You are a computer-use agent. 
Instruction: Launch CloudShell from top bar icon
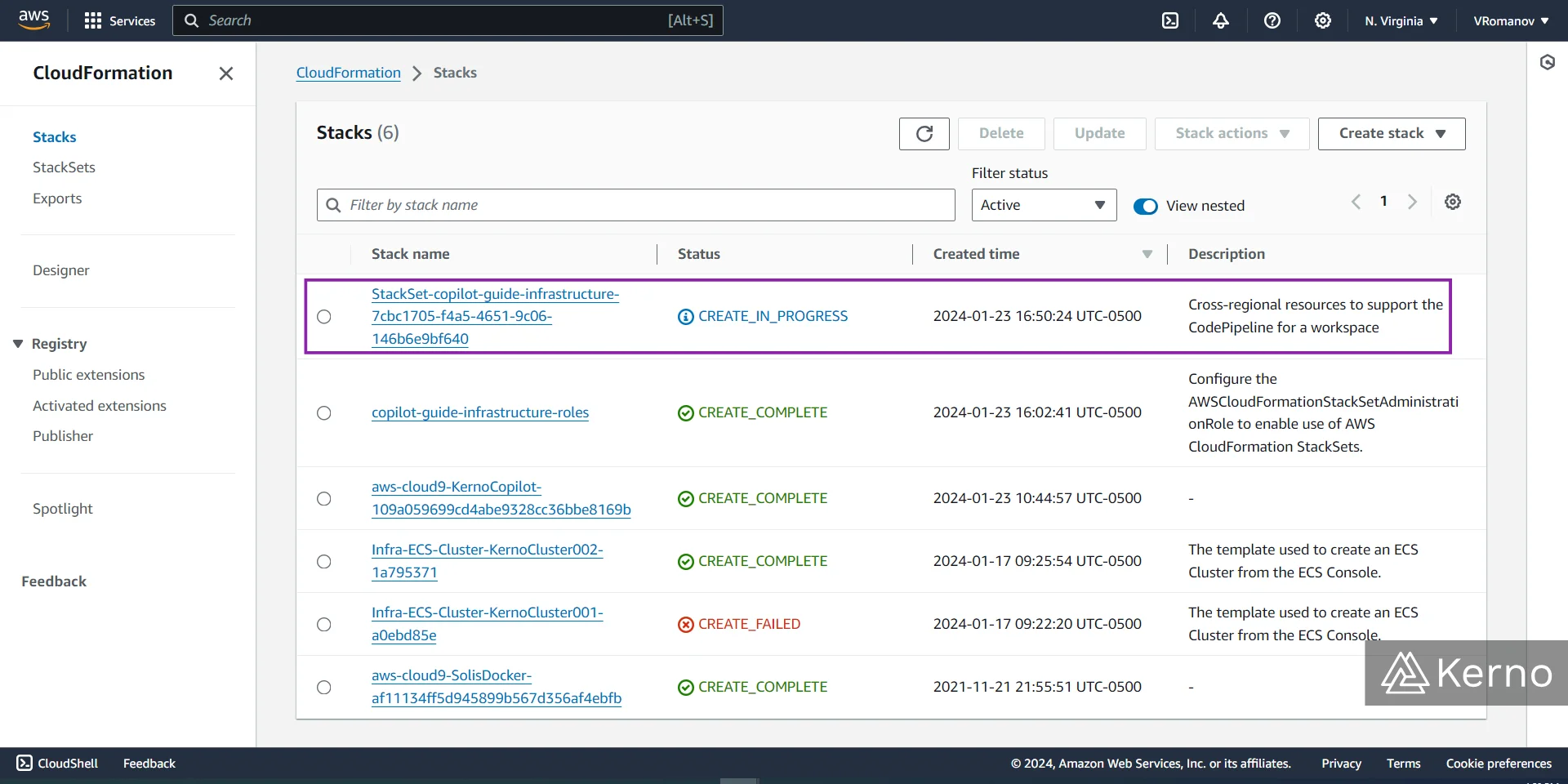coord(1170,20)
